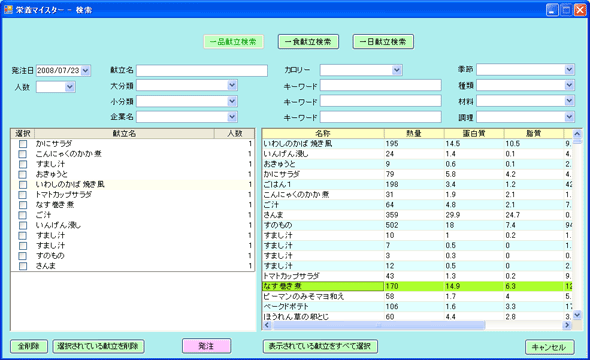The height and width of the screenshot is (360, 590).
Task: Select ほうれん草の卵とじ row
Action: click(417, 316)
